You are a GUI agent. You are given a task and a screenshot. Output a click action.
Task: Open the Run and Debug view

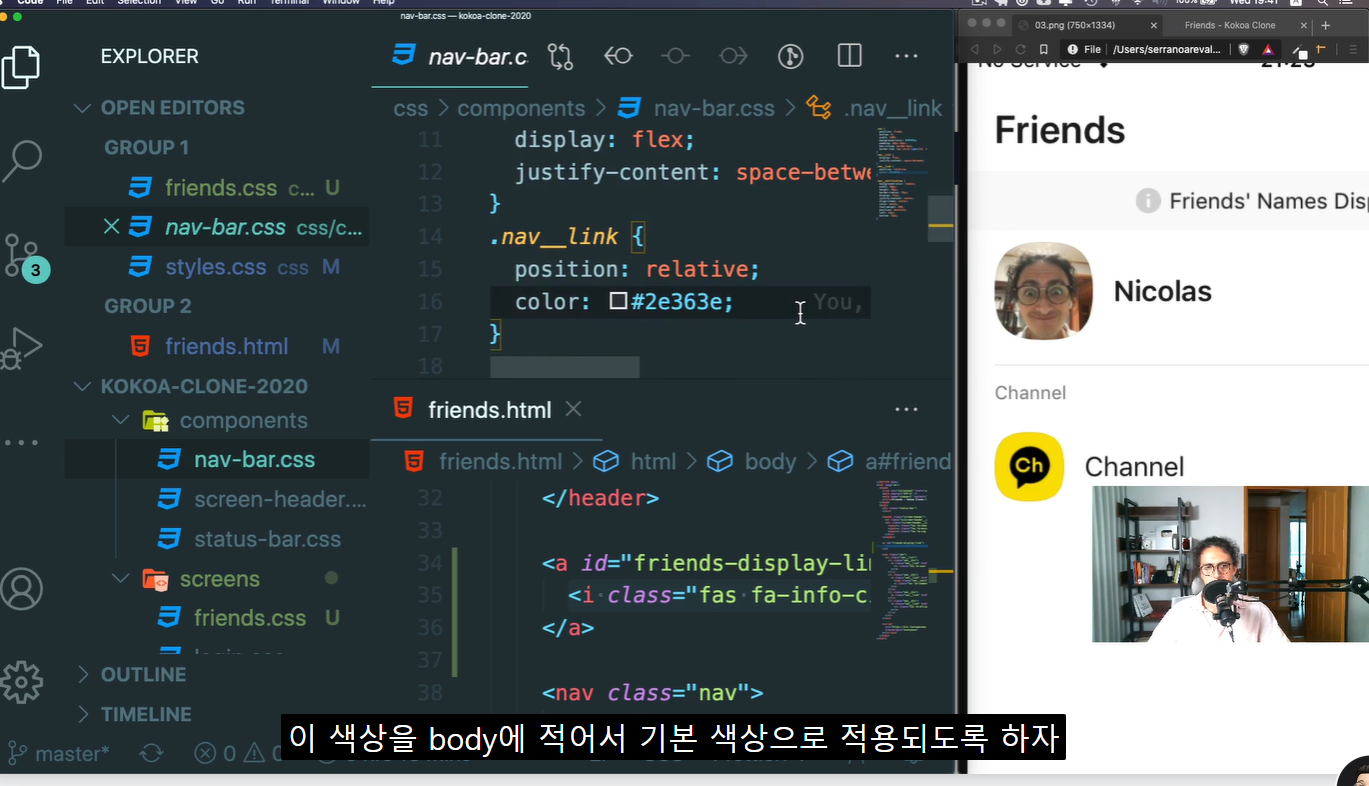click(21, 348)
